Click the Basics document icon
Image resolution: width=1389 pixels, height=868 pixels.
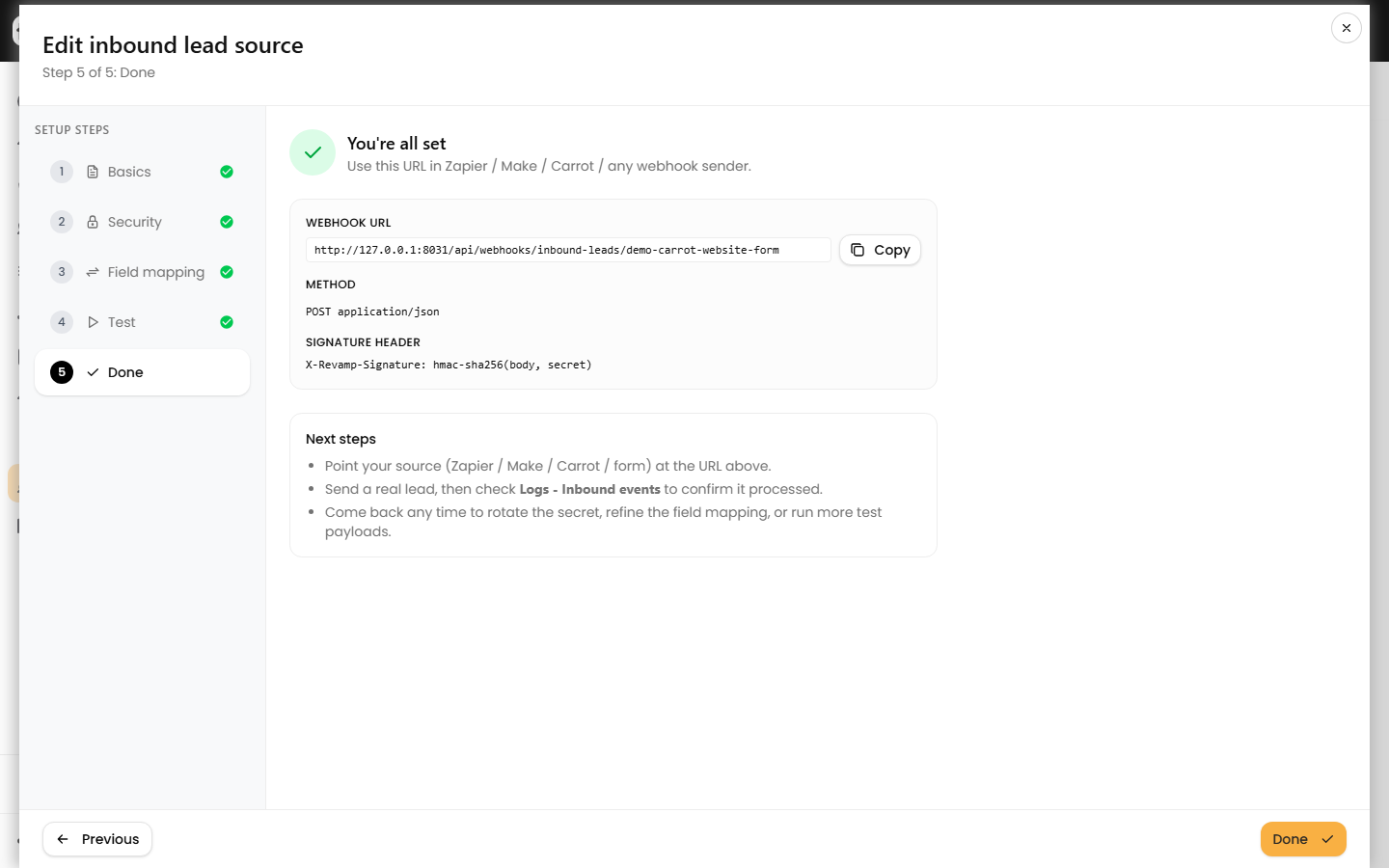pyautogui.click(x=93, y=172)
